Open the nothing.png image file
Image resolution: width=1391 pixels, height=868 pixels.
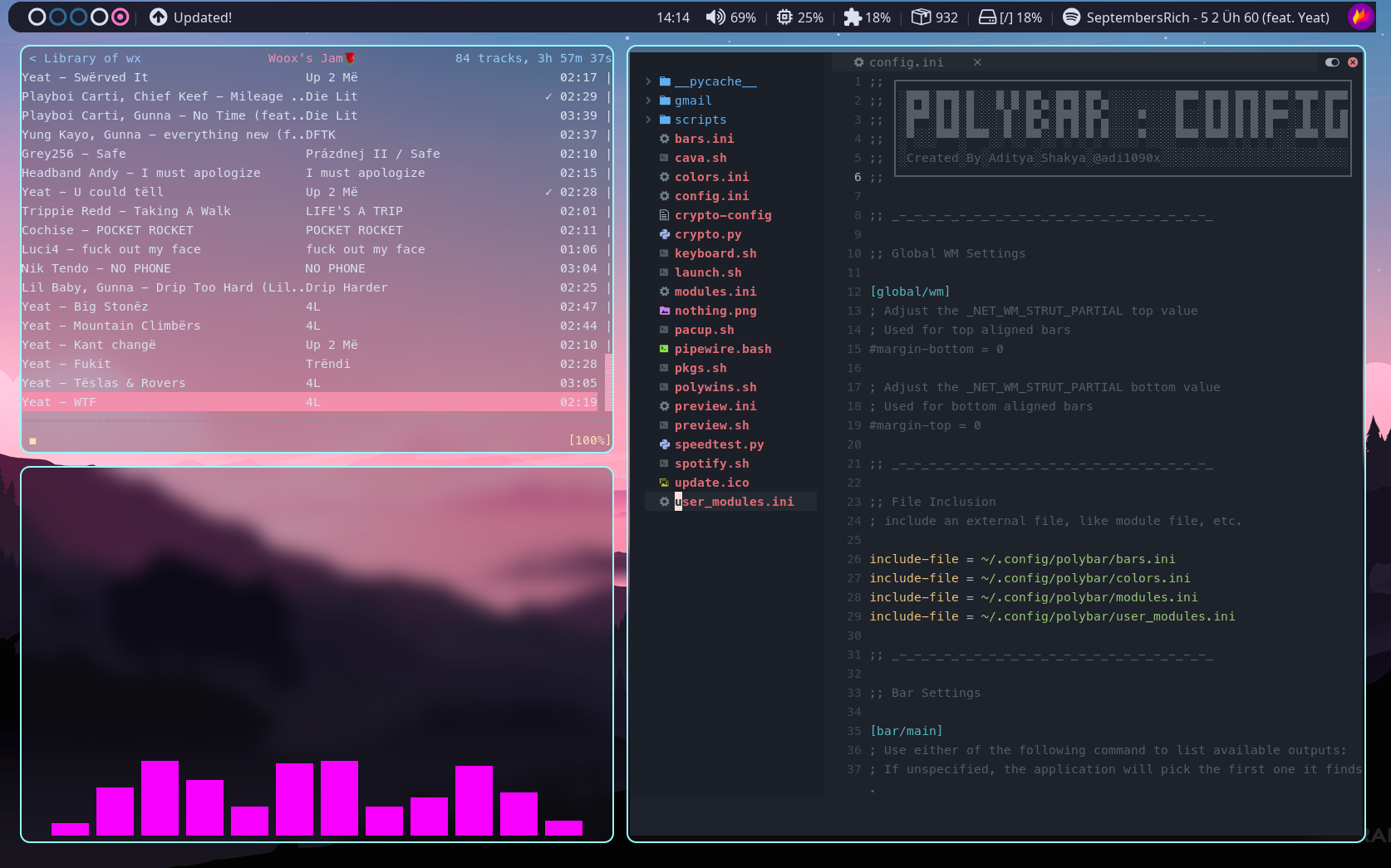click(715, 310)
